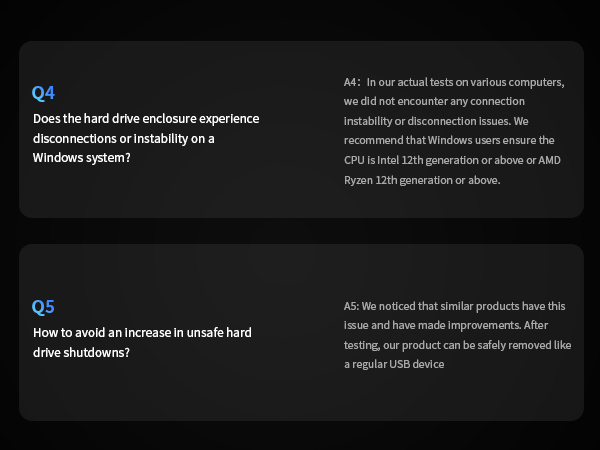This screenshot has height=450, width=600.
Task: Click the "A4:" answer label
Action: [x=352, y=82]
